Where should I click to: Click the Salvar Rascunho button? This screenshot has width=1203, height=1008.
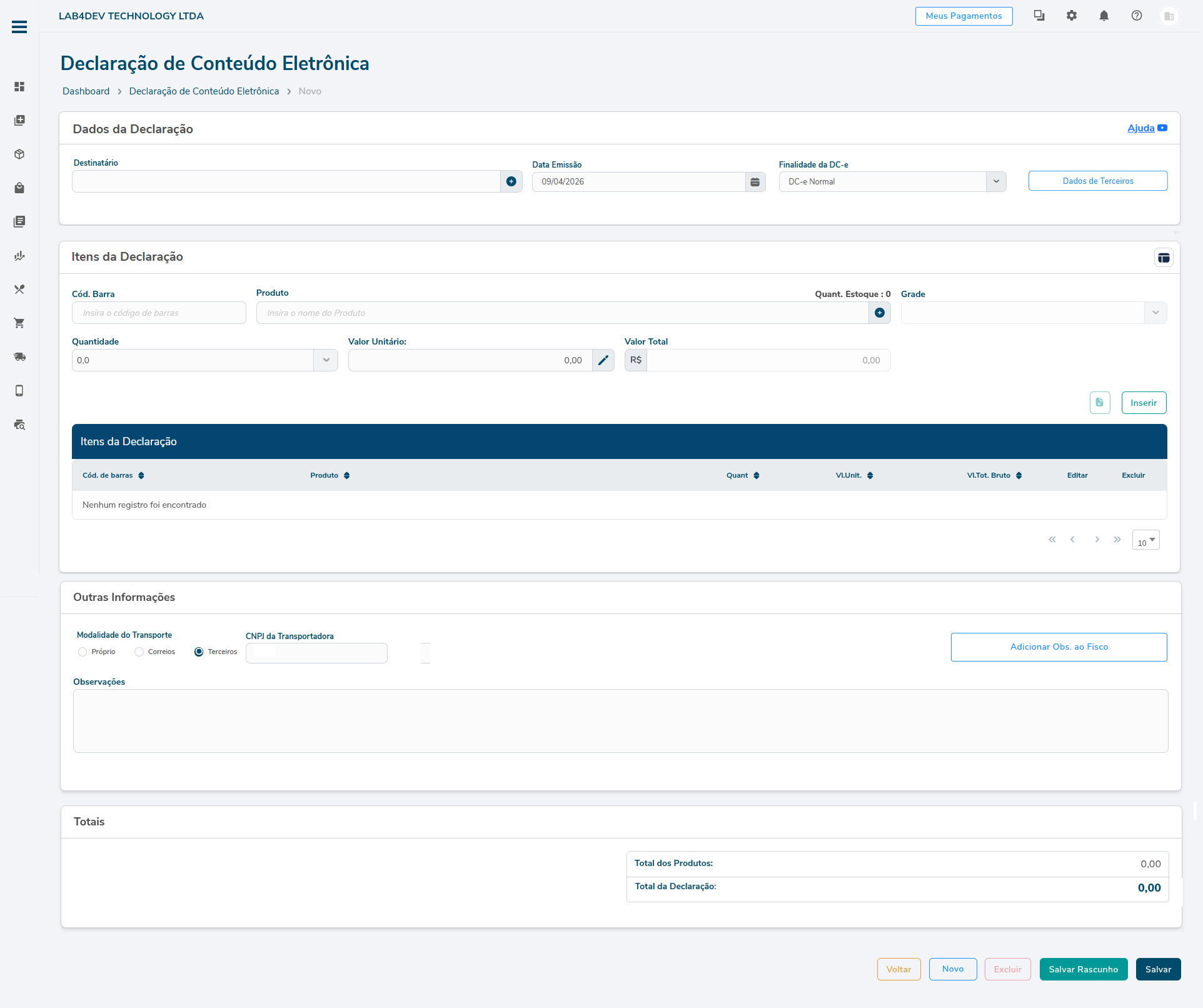coord(1083,969)
